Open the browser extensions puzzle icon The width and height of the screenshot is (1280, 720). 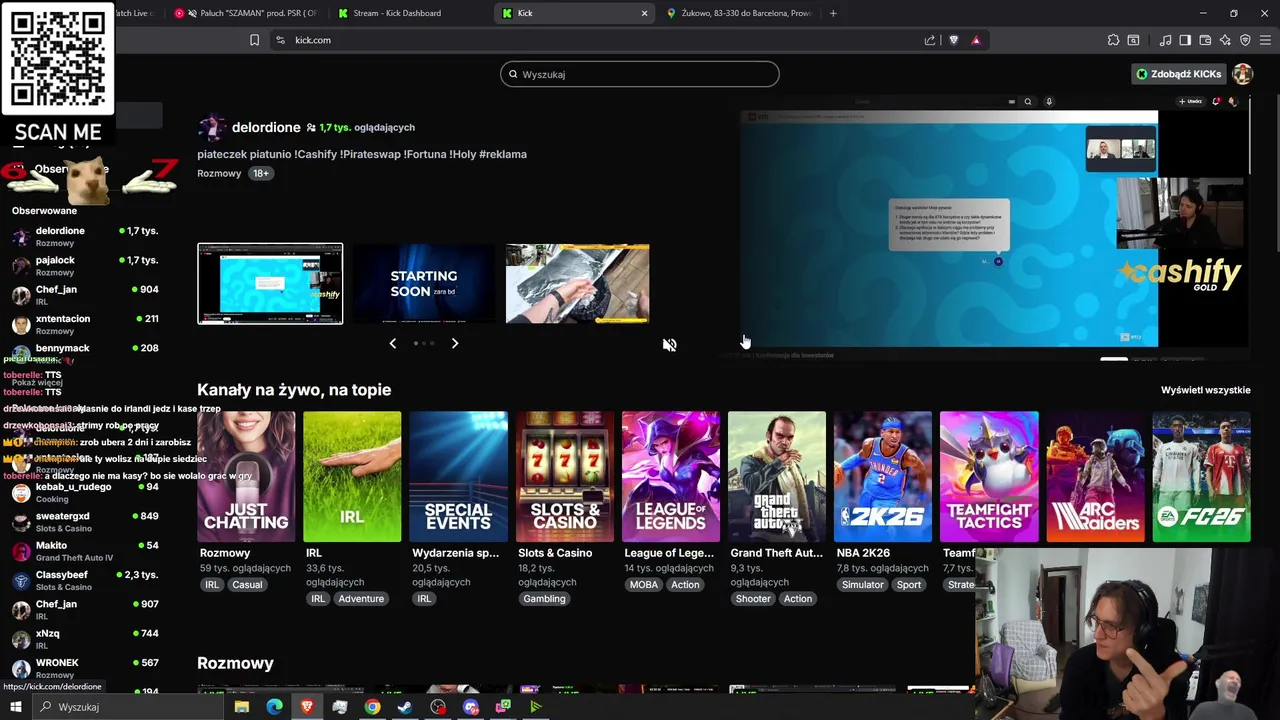tap(1113, 40)
